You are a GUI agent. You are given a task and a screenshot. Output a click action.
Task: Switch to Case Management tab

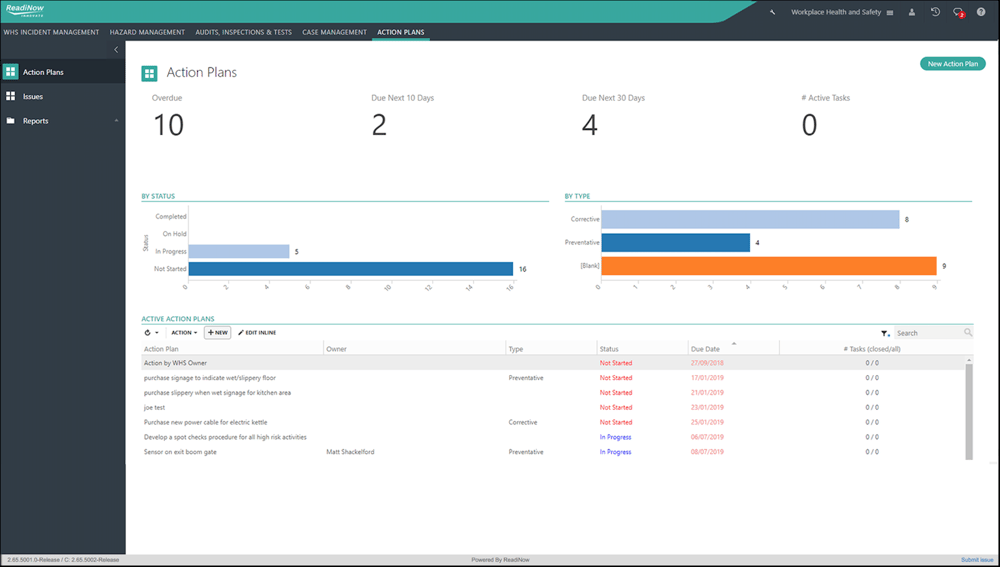335,32
